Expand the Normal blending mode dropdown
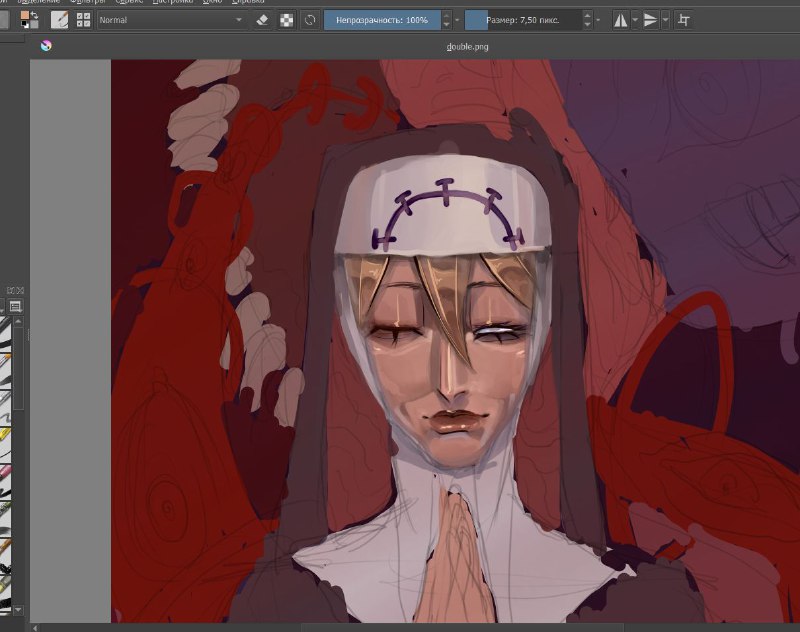This screenshot has width=800, height=632. click(x=171, y=20)
